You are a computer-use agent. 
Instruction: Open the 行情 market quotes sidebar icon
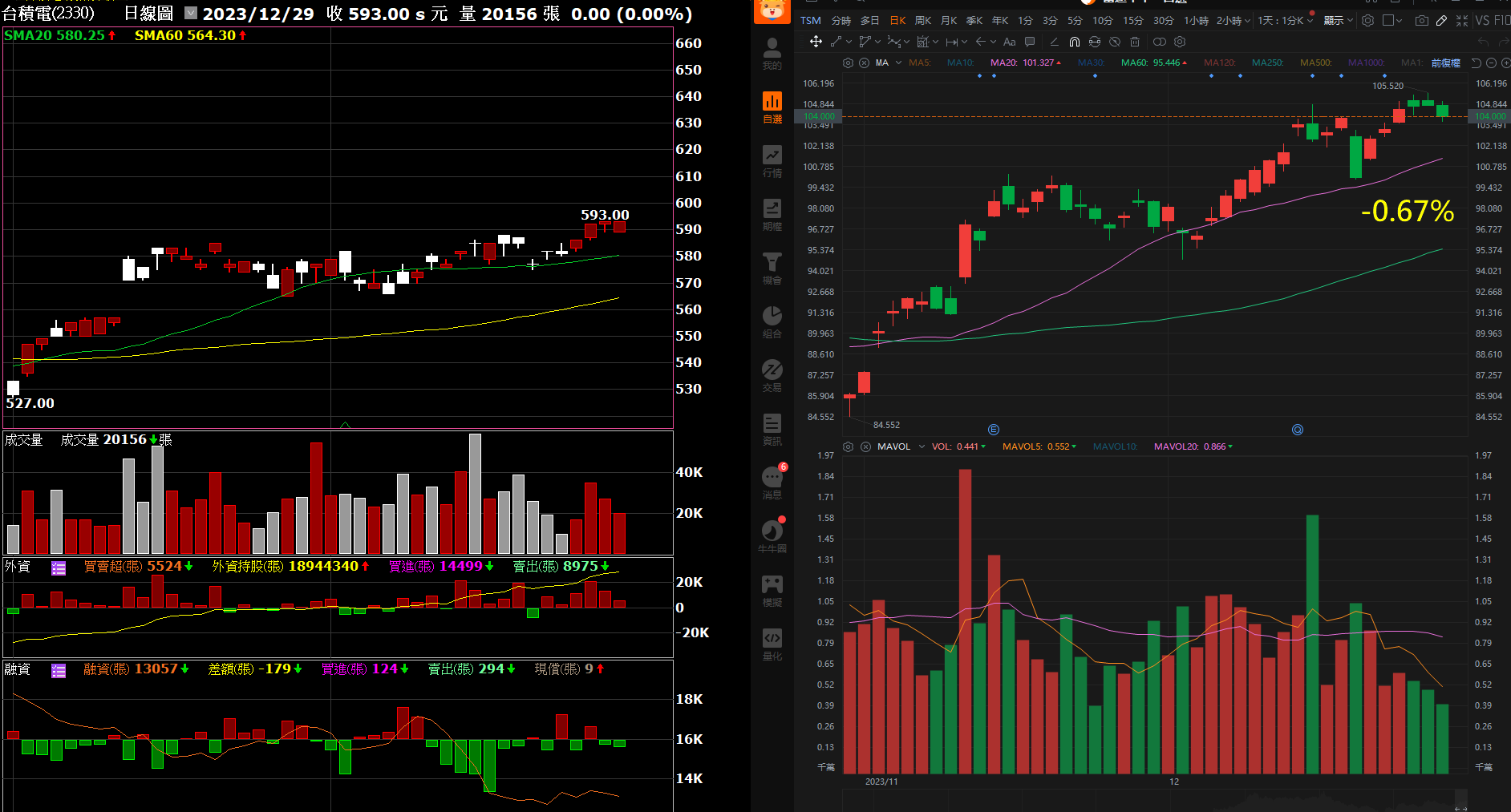pos(772,161)
